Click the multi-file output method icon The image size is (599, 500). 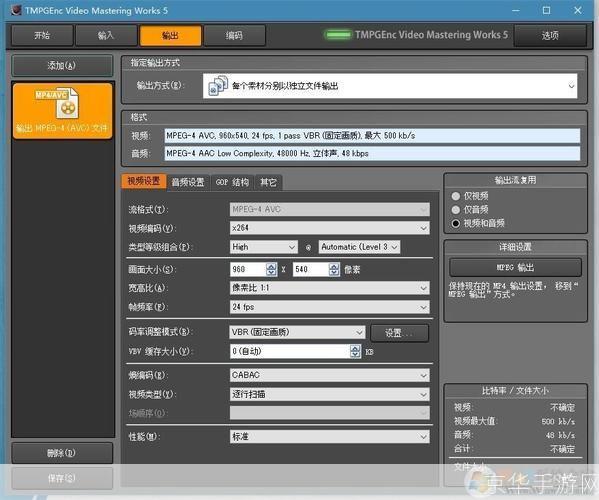218,85
